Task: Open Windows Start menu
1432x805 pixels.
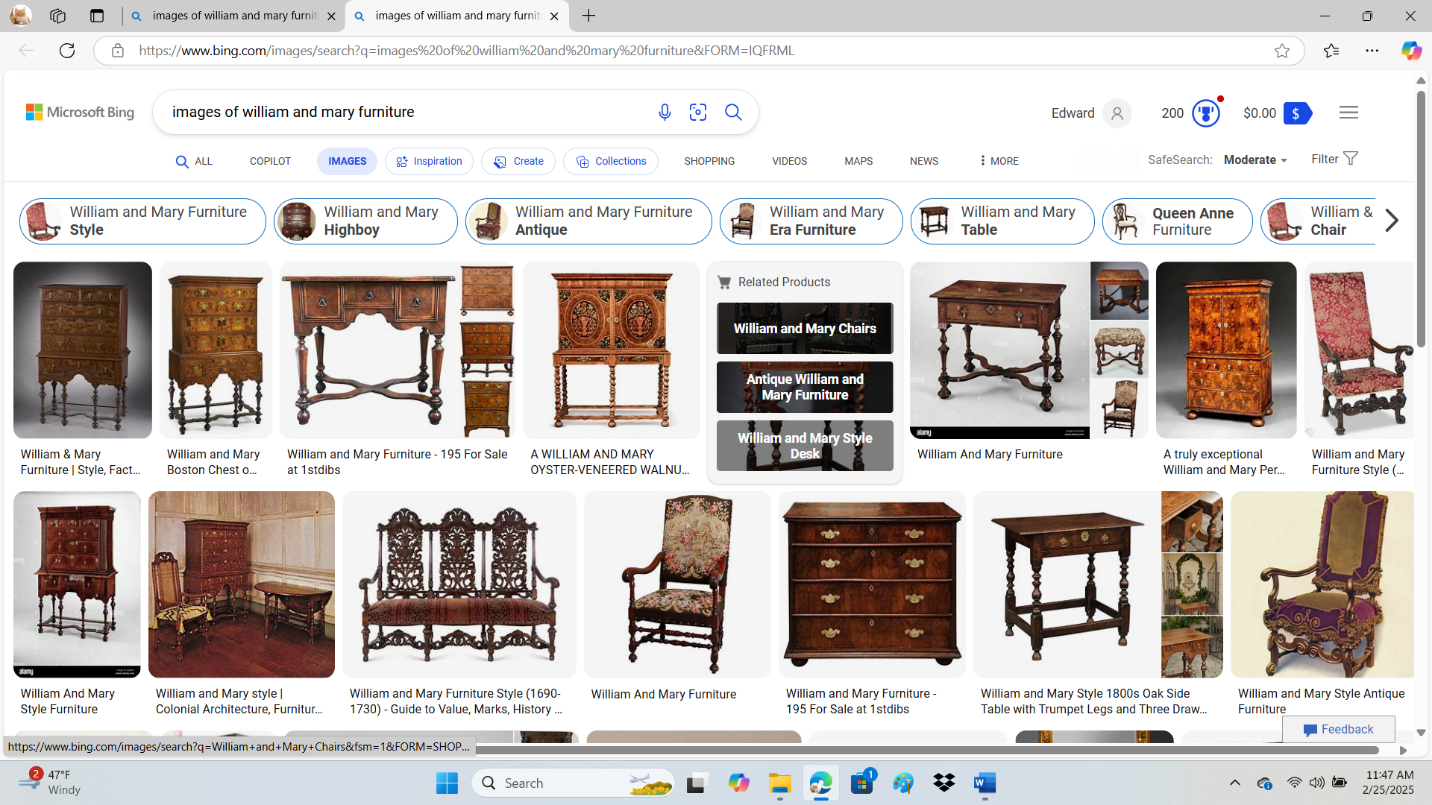Action: pyautogui.click(x=446, y=783)
